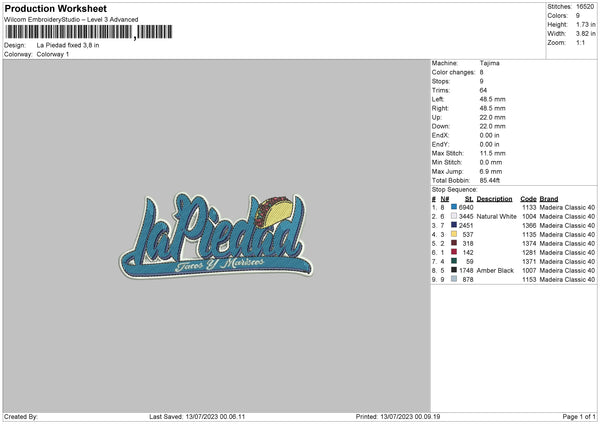
Task: Click the 'Tacos Y Mariscos' script in the design
Action: click(219, 264)
